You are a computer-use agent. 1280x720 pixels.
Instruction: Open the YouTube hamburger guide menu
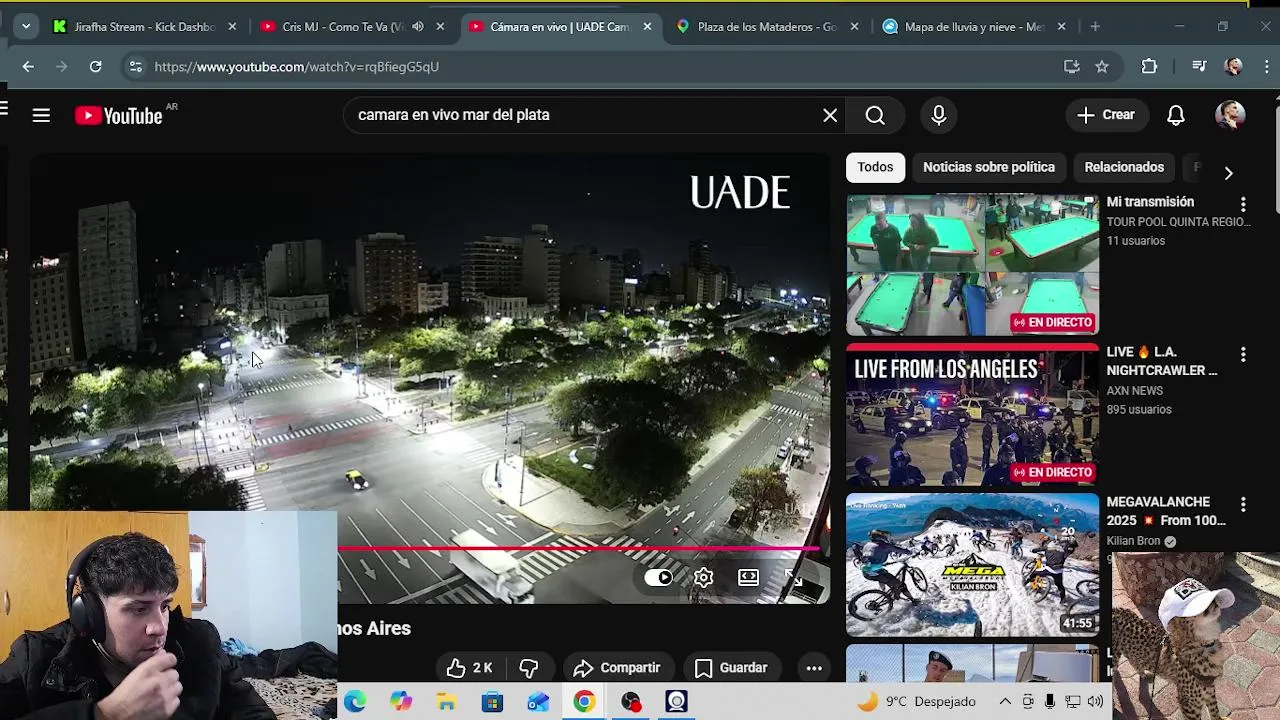41,116
